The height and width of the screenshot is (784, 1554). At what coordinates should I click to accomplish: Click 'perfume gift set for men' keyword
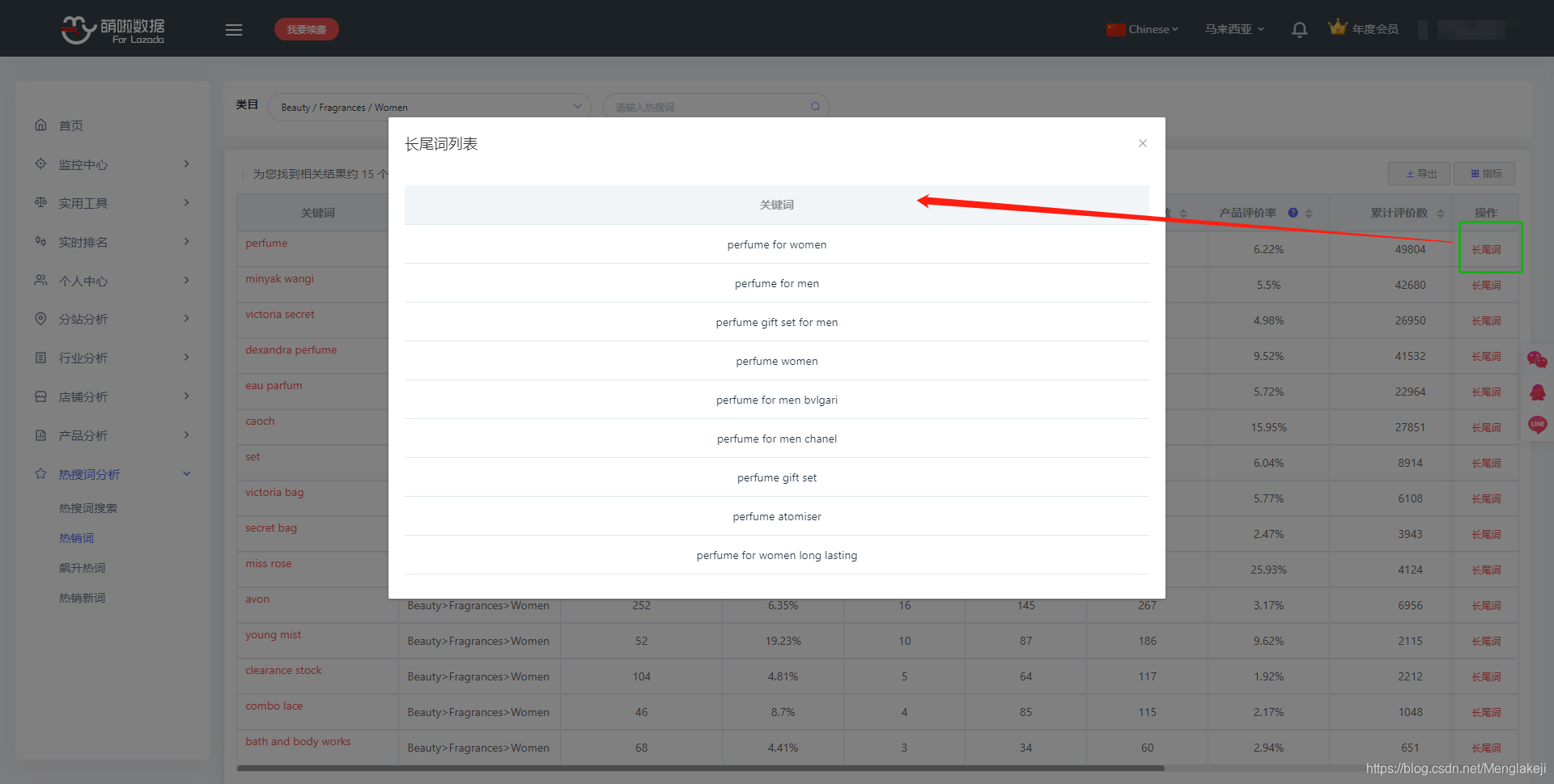777,322
